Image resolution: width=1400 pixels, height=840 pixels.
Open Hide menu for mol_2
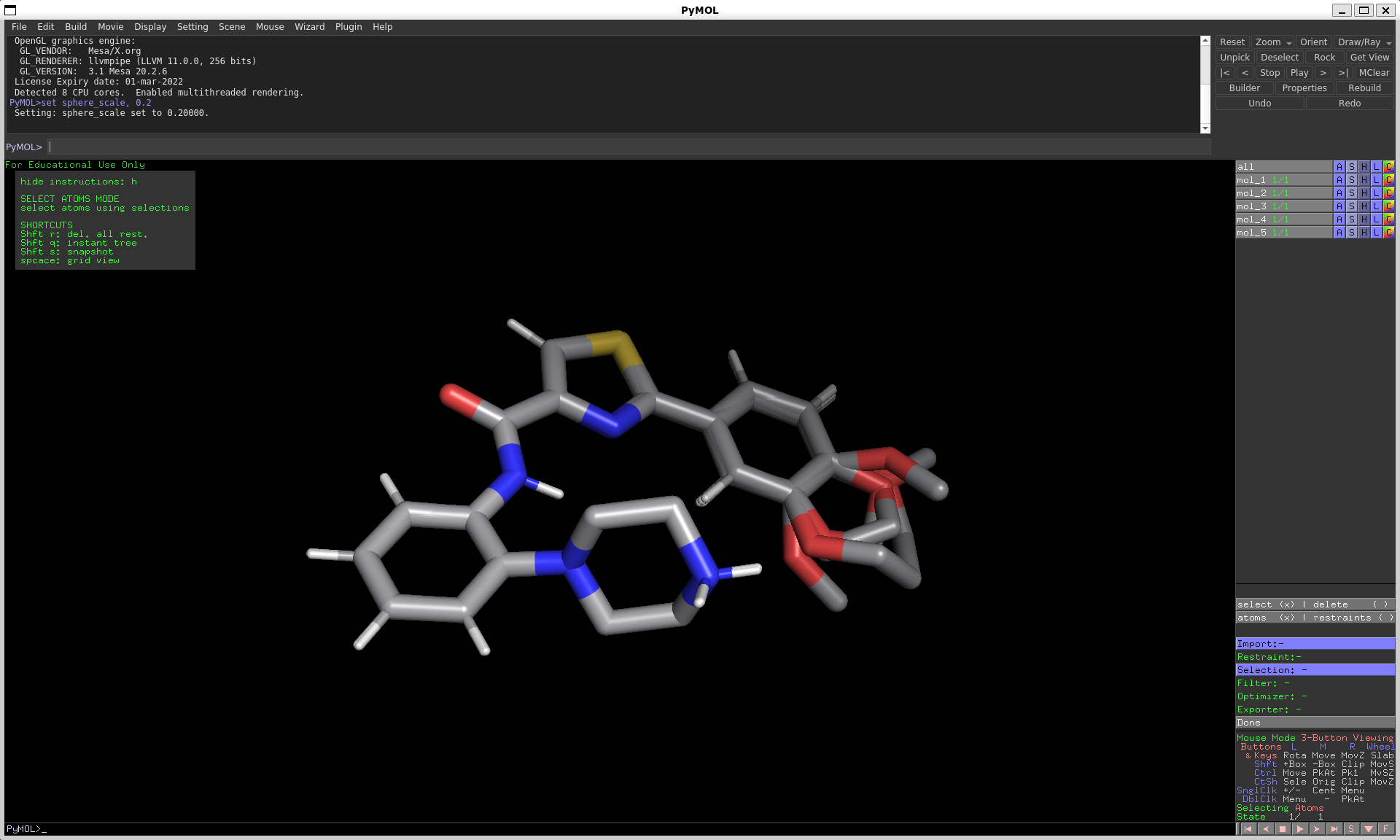1364,193
